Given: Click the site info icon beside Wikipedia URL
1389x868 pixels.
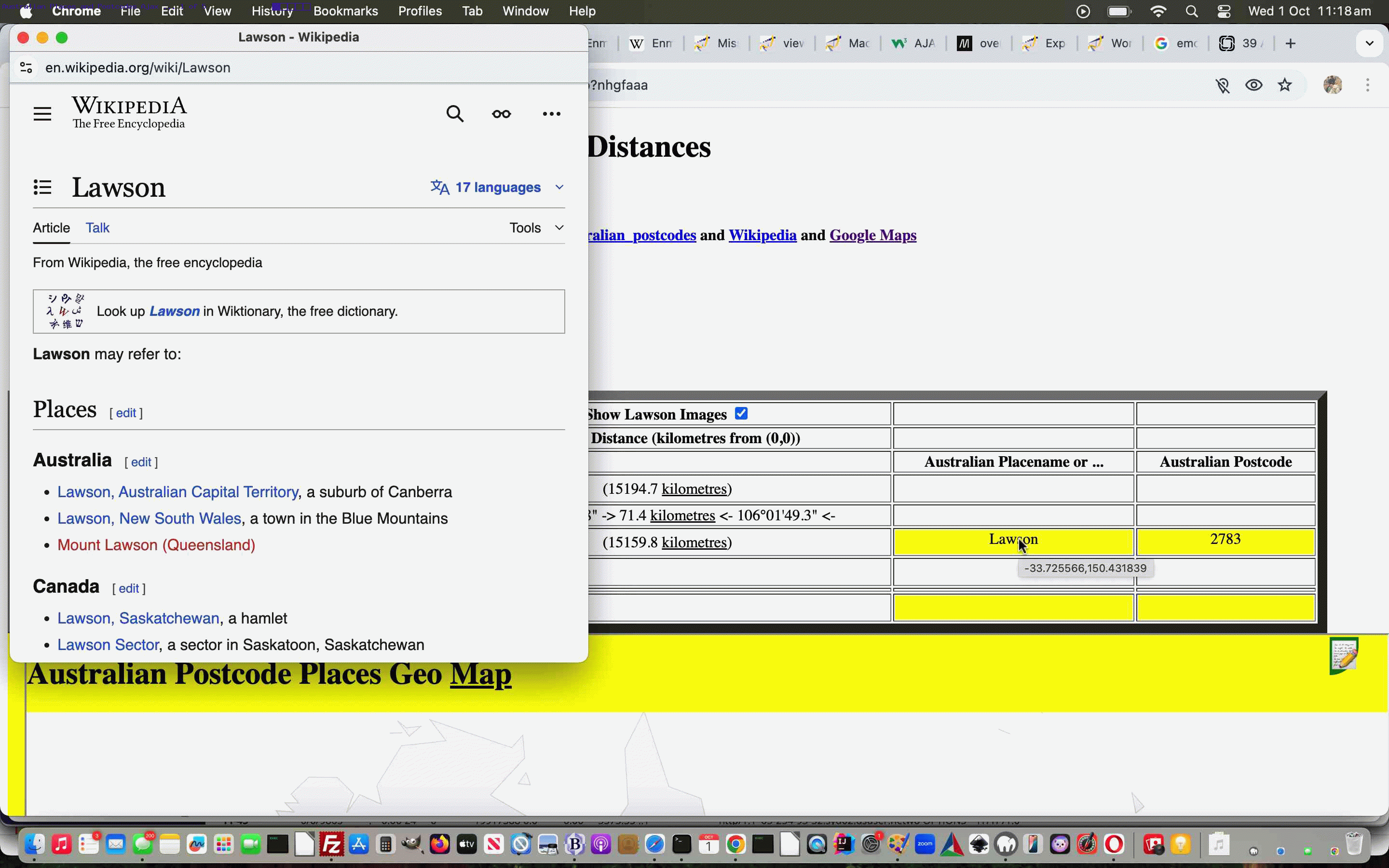Looking at the screenshot, I should pyautogui.click(x=26, y=68).
